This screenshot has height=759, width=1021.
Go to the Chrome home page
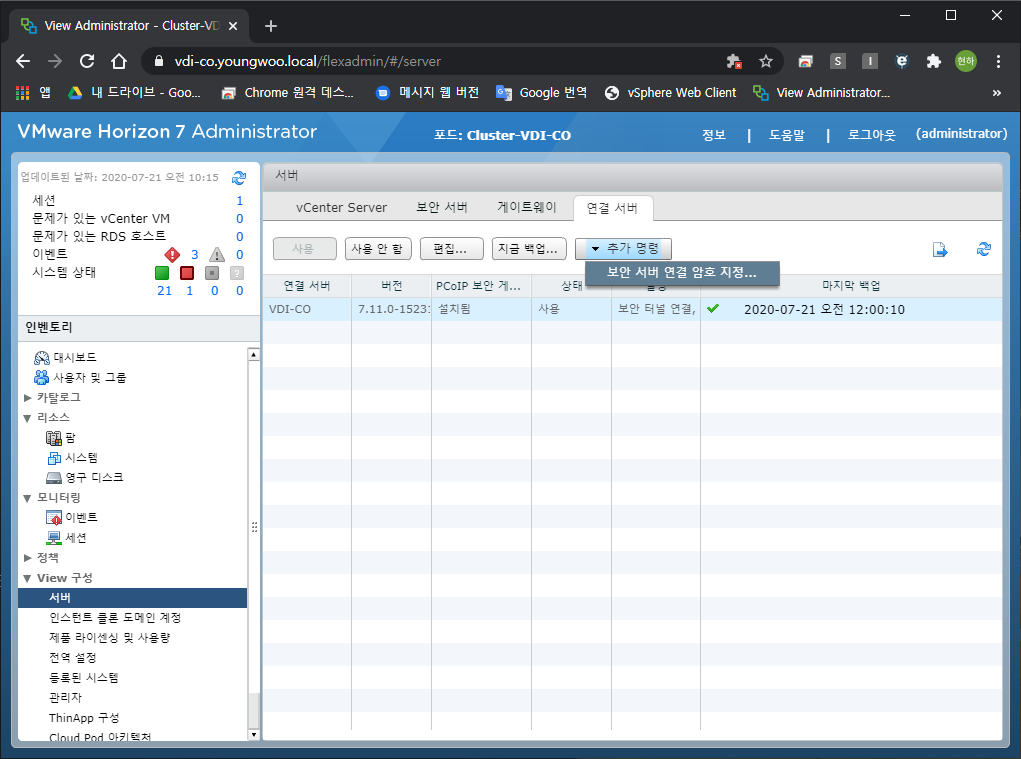click(x=119, y=61)
